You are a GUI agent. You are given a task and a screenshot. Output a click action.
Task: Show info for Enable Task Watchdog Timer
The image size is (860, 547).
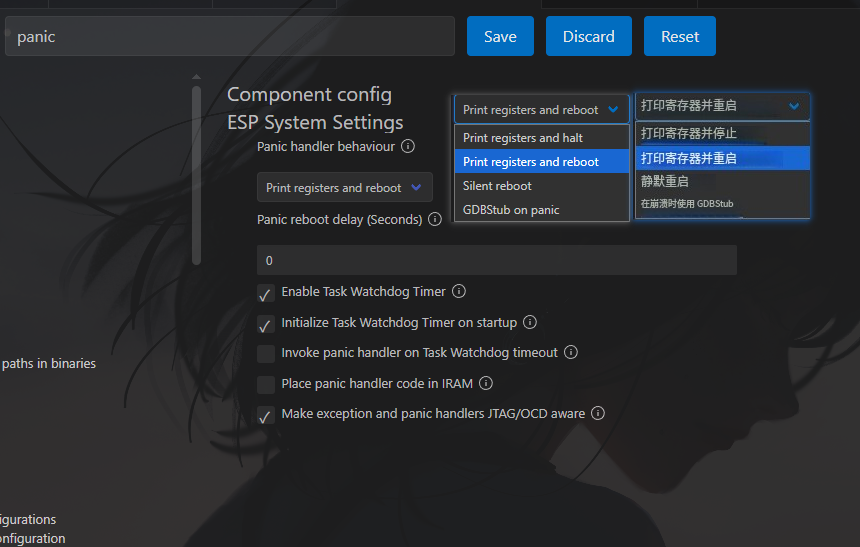(459, 291)
